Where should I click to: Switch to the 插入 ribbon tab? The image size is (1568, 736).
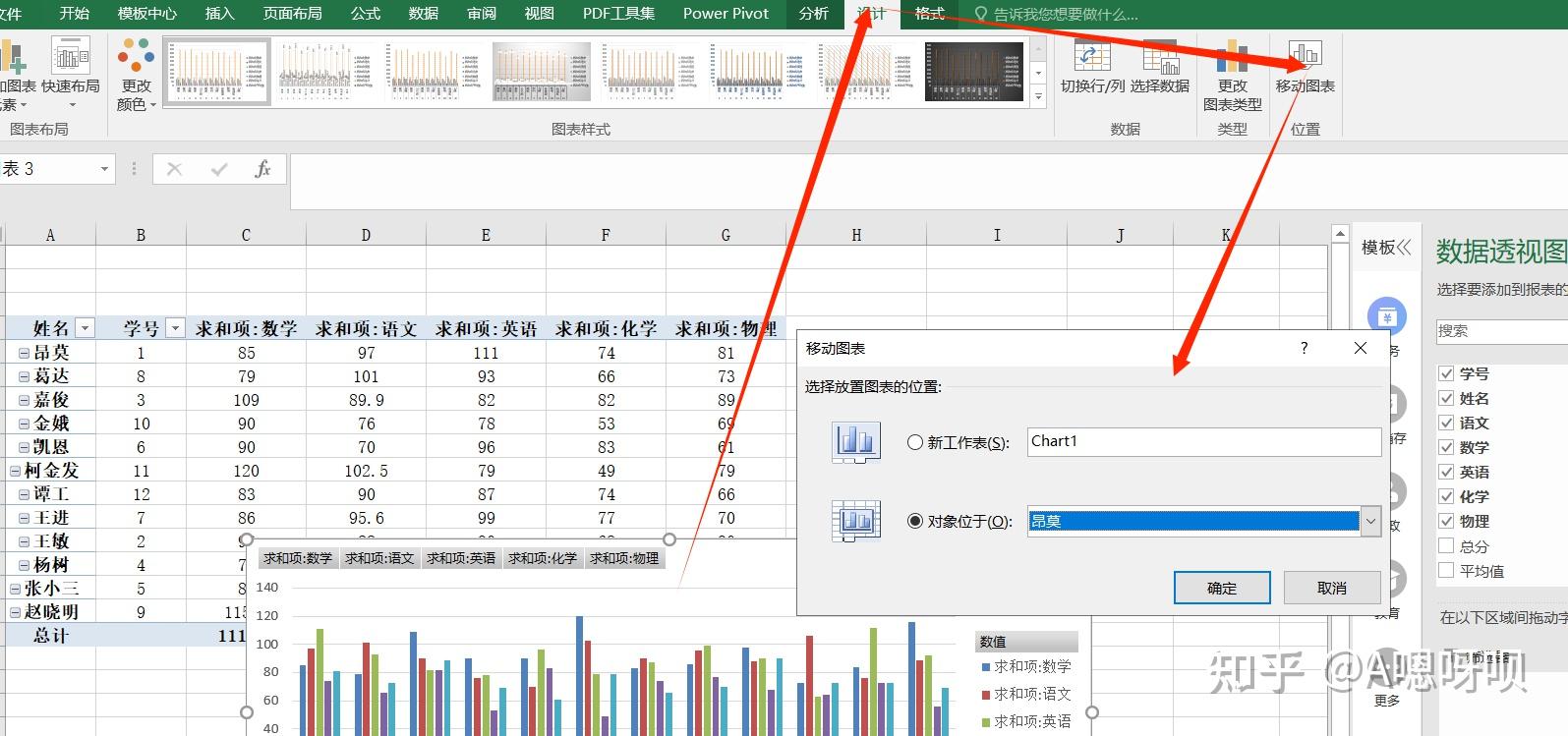click(219, 13)
